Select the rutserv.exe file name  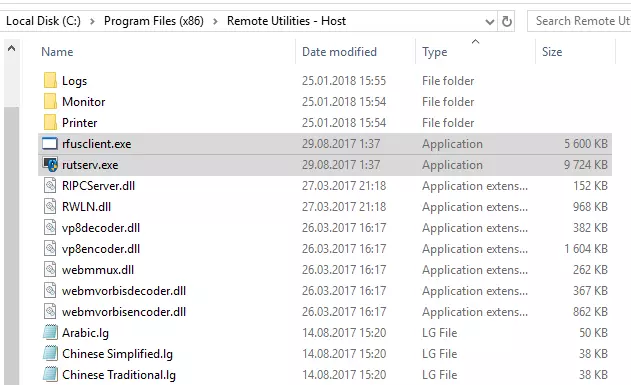click(90, 165)
